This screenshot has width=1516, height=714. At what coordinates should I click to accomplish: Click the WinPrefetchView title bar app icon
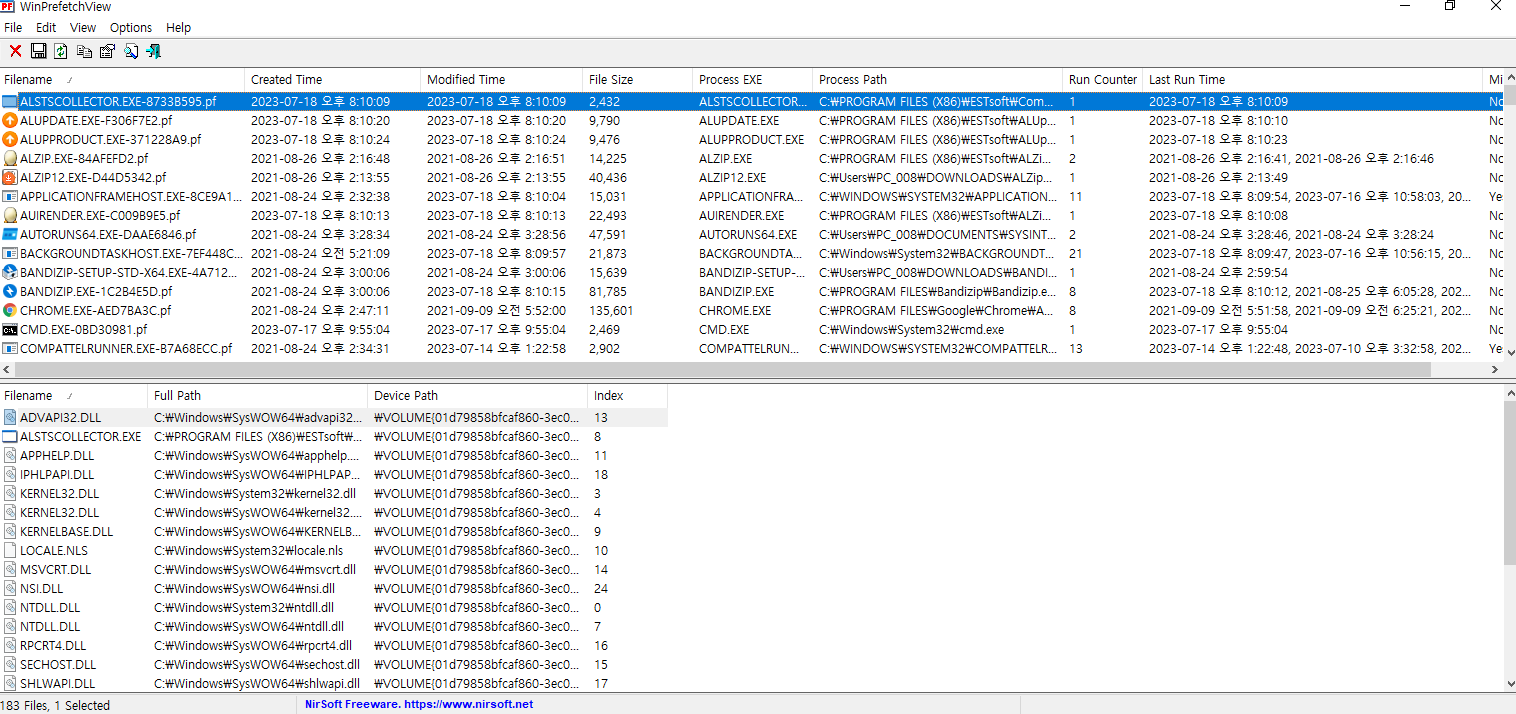[x=8, y=6]
